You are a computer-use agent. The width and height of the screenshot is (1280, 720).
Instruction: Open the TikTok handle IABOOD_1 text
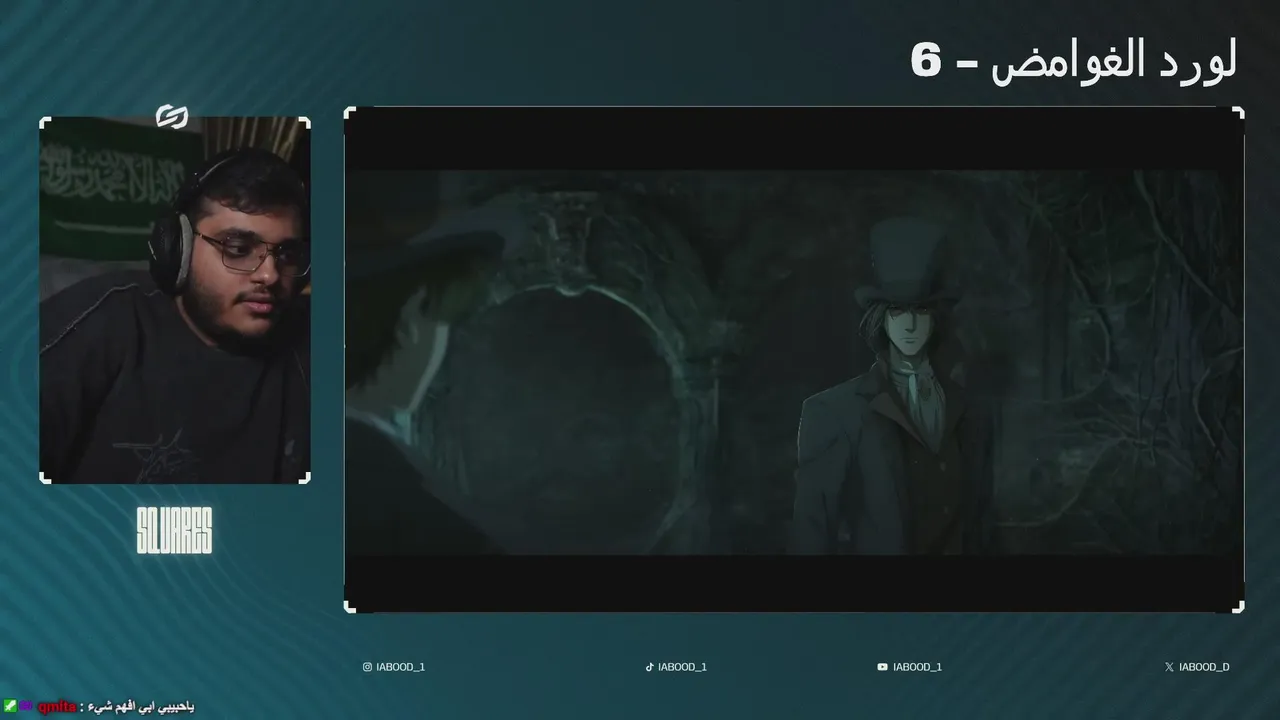pyautogui.click(x=683, y=667)
